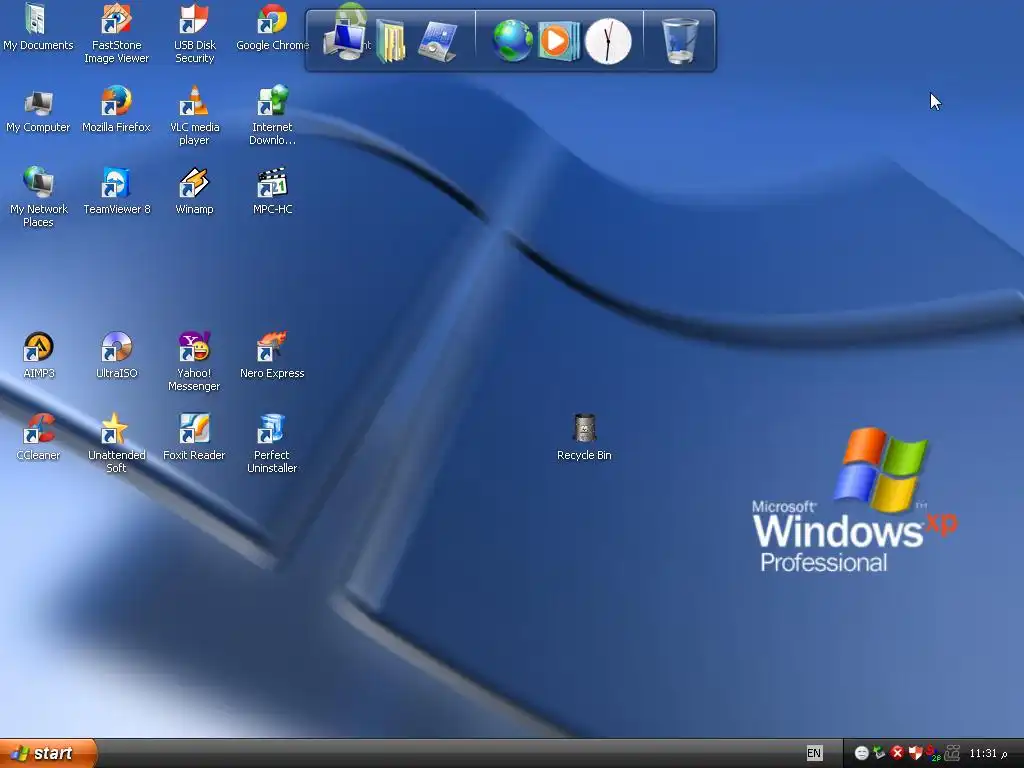Click the media player icon in the dock
Screen dimensions: 1024x768
(x=558, y=40)
